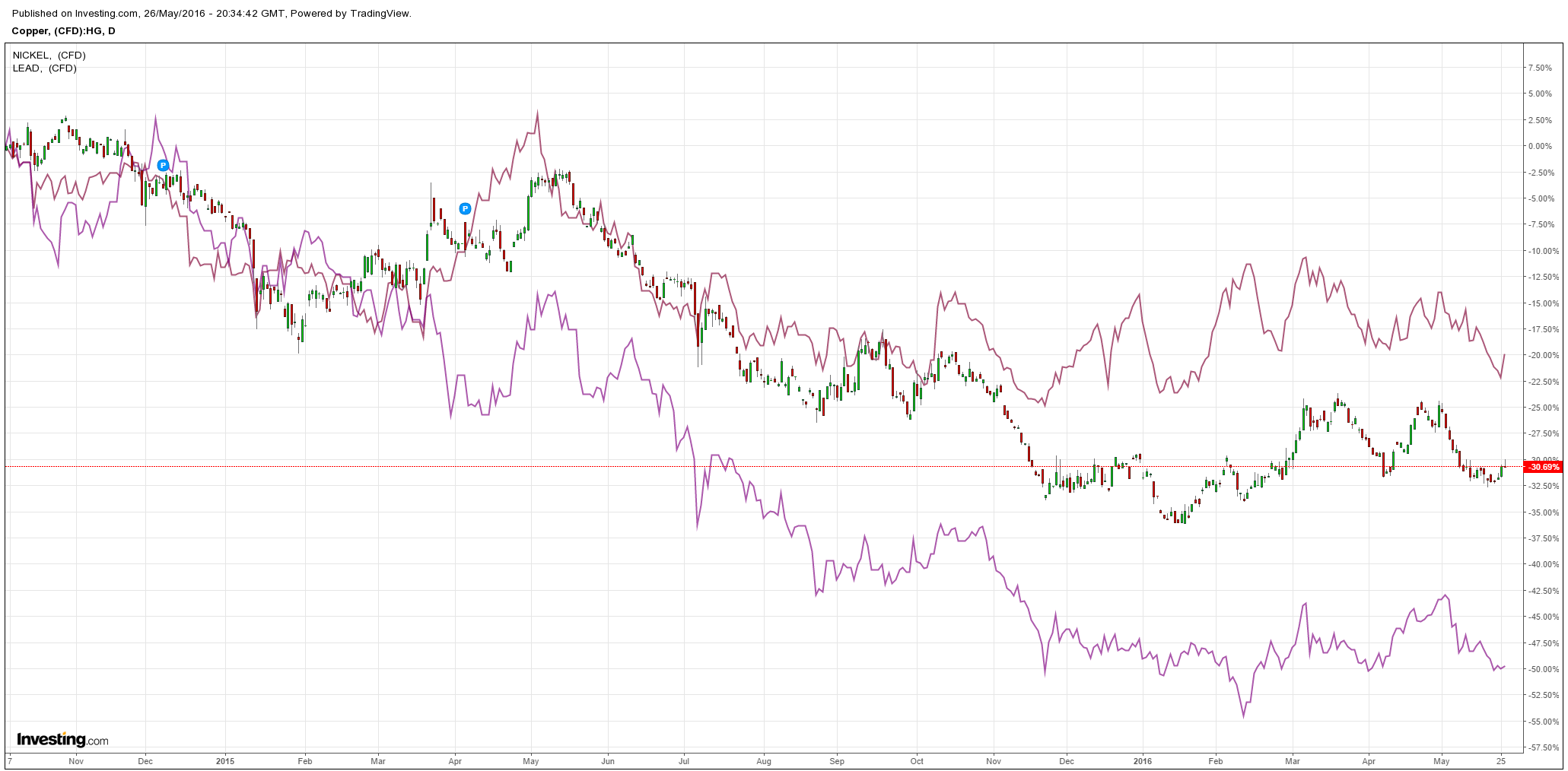Click the -25.00% level on price scale

[1538, 408]
